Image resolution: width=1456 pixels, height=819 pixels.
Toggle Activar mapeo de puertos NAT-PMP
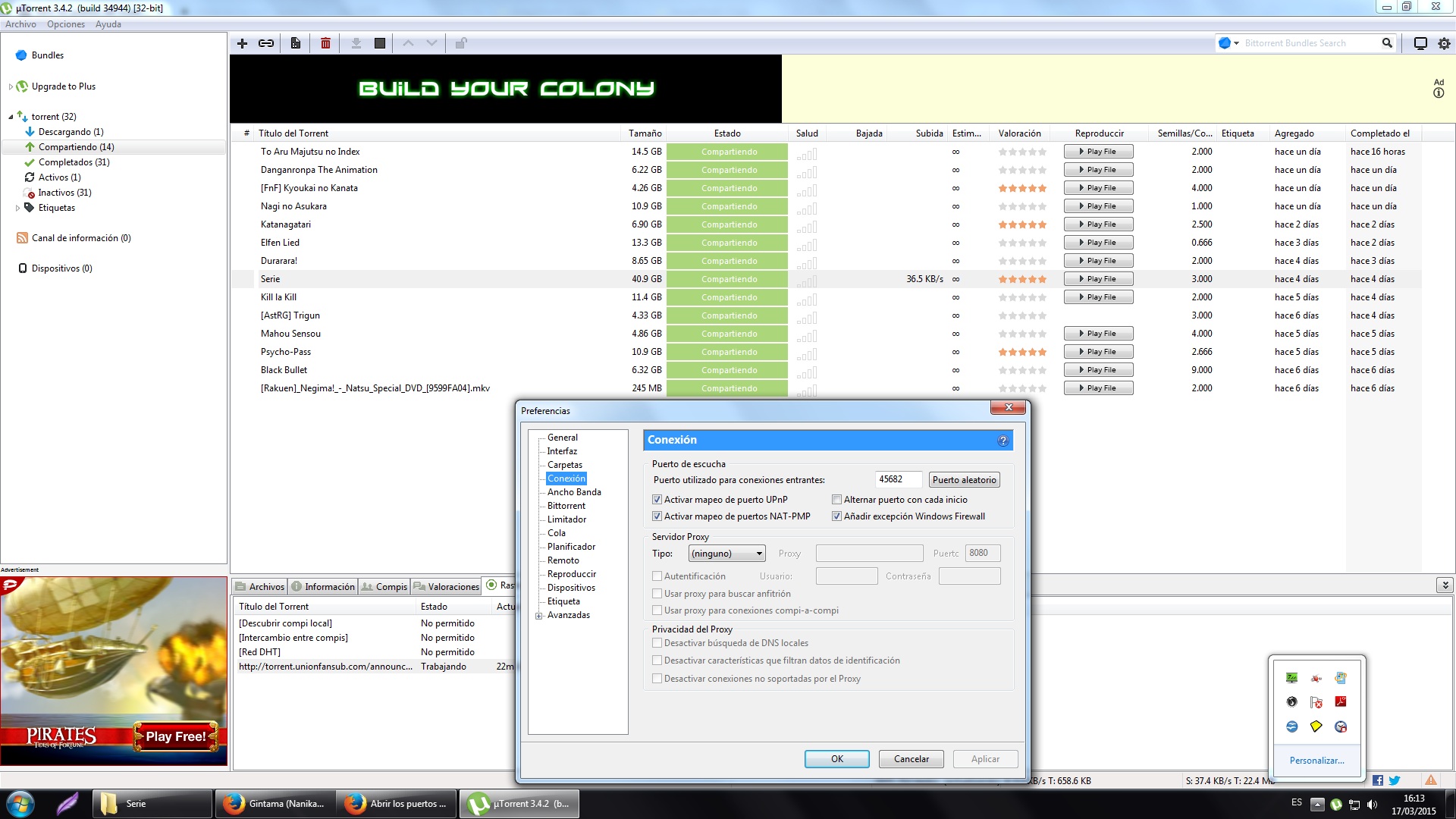[x=657, y=516]
